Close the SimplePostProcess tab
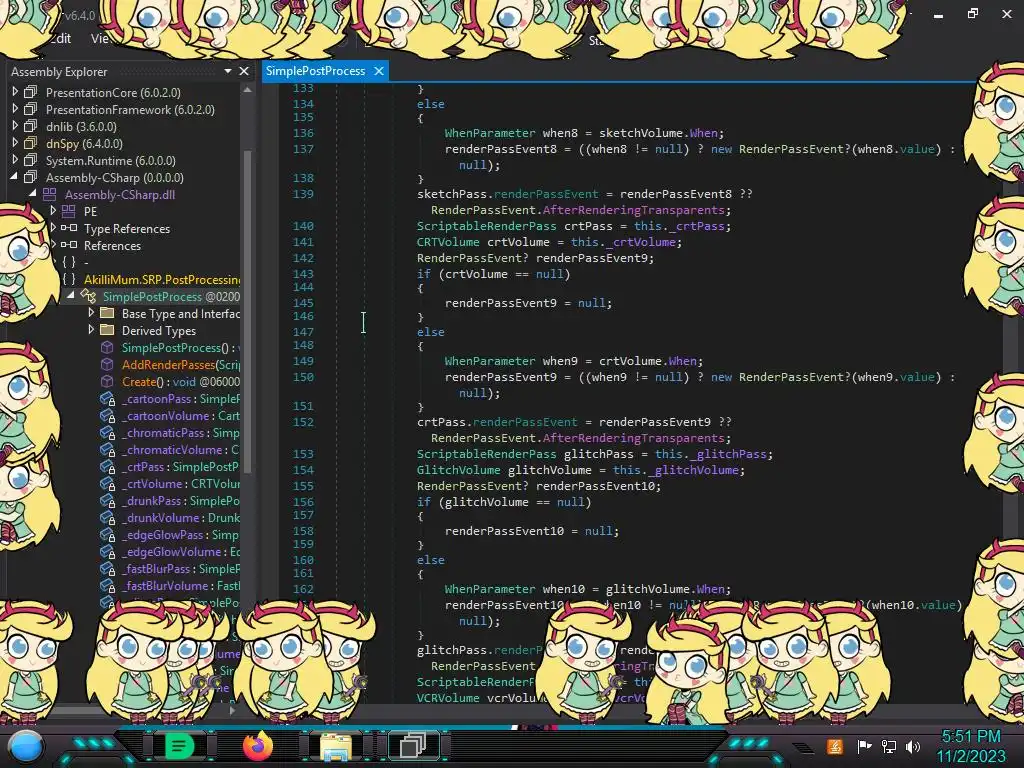 (x=379, y=71)
